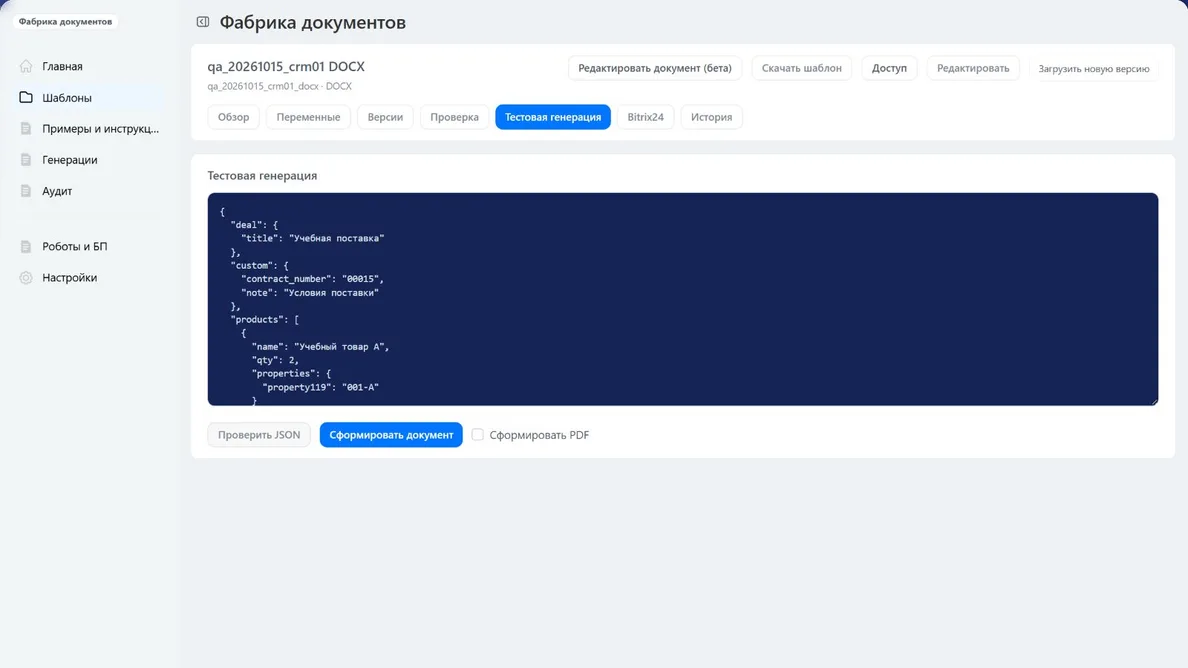Click the qa_20261015_crm01 DOCX title
1188x668 pixels.
286,67
